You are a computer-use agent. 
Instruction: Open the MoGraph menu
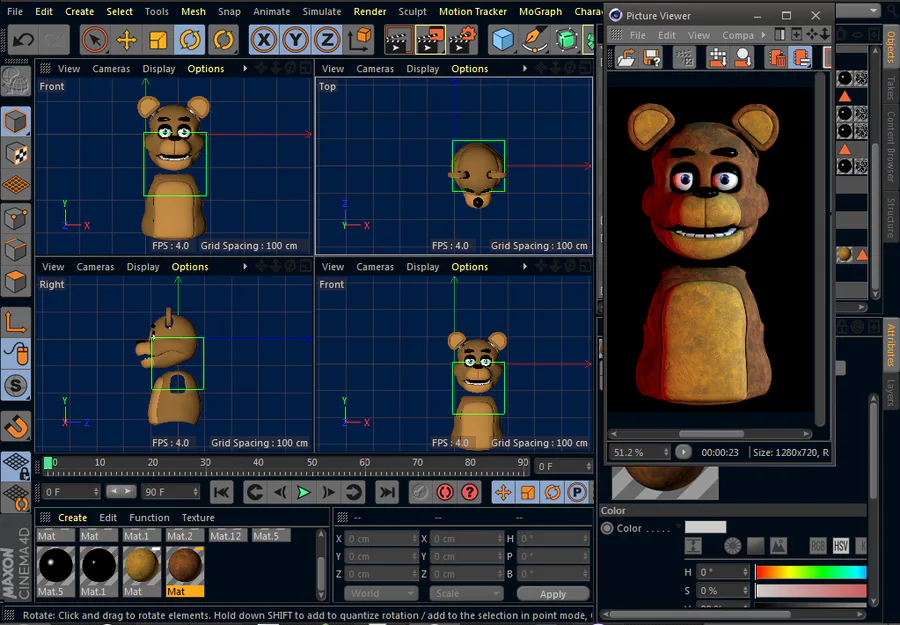coord(540,11)
